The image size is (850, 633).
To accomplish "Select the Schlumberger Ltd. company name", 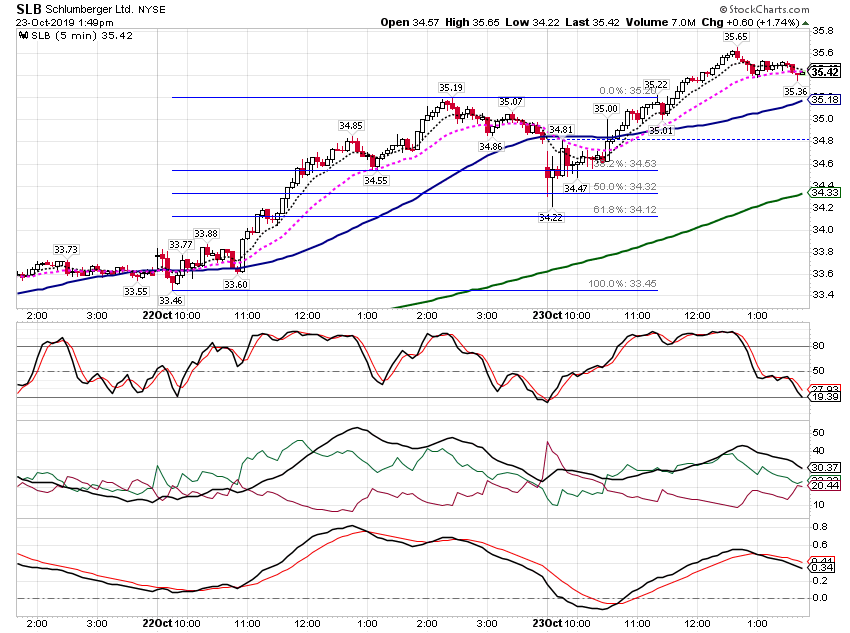I will pos(89,9).
